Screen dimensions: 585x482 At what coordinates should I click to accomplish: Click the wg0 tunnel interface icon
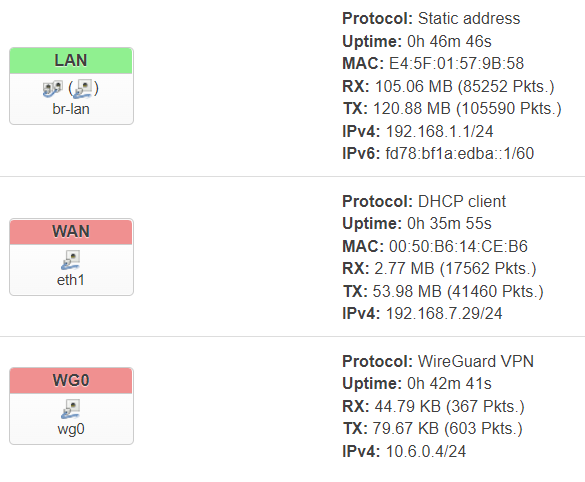[71, 409]
